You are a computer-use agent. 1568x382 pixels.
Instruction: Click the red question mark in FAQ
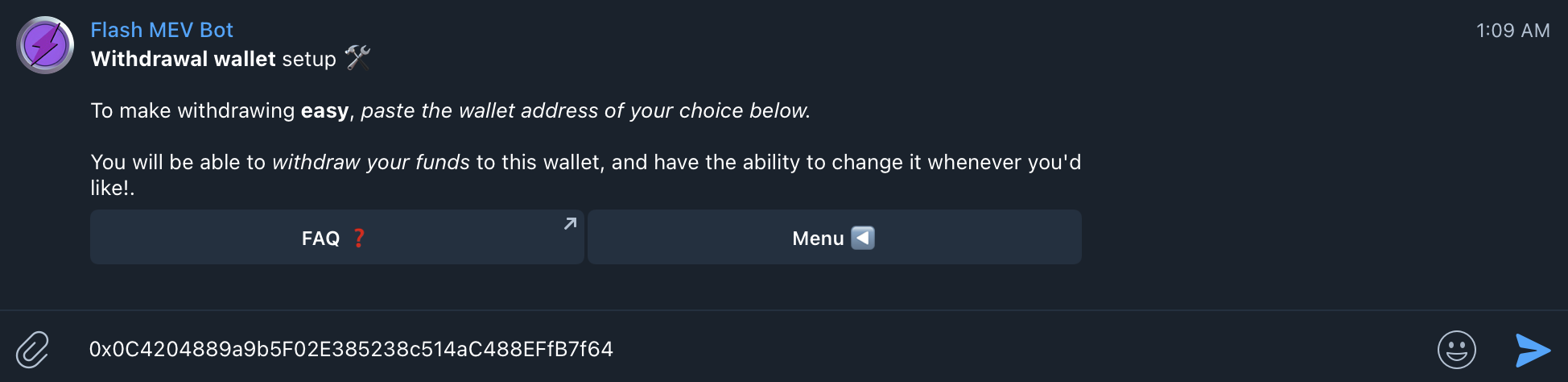click(359, 238)
